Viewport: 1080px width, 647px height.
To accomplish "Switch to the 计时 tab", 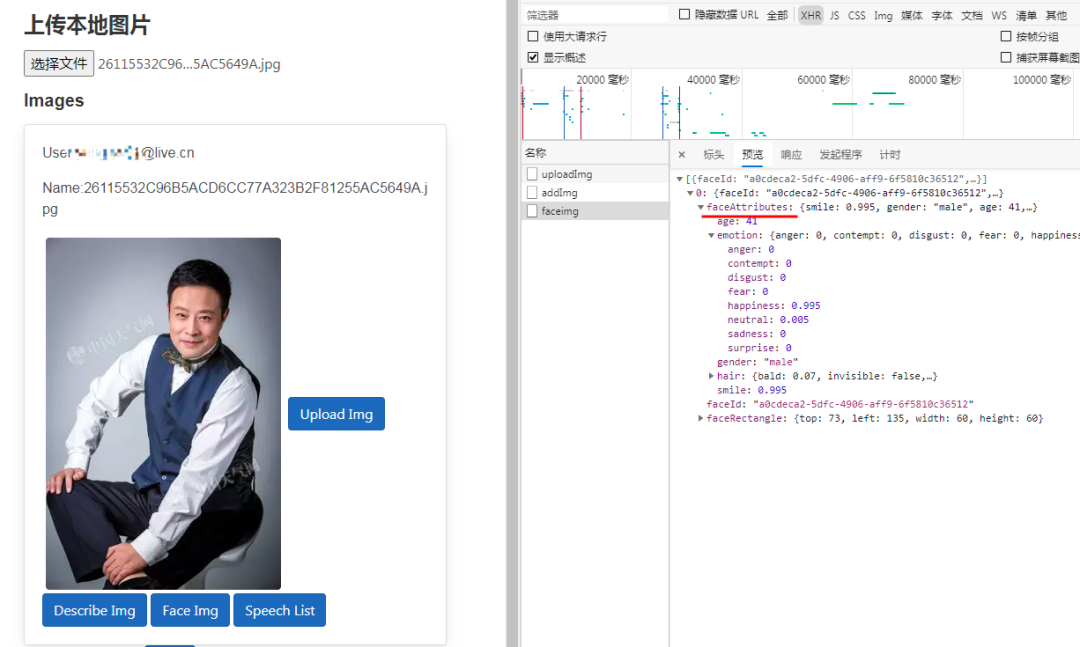I will 890,154.
